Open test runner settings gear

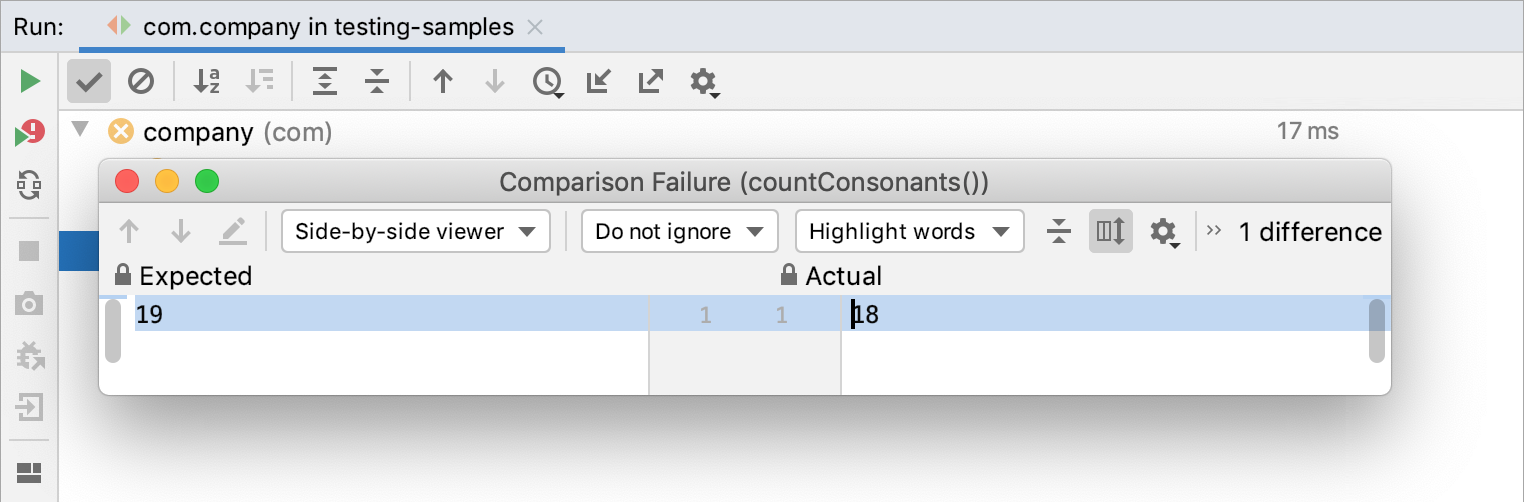click(705, 82)
